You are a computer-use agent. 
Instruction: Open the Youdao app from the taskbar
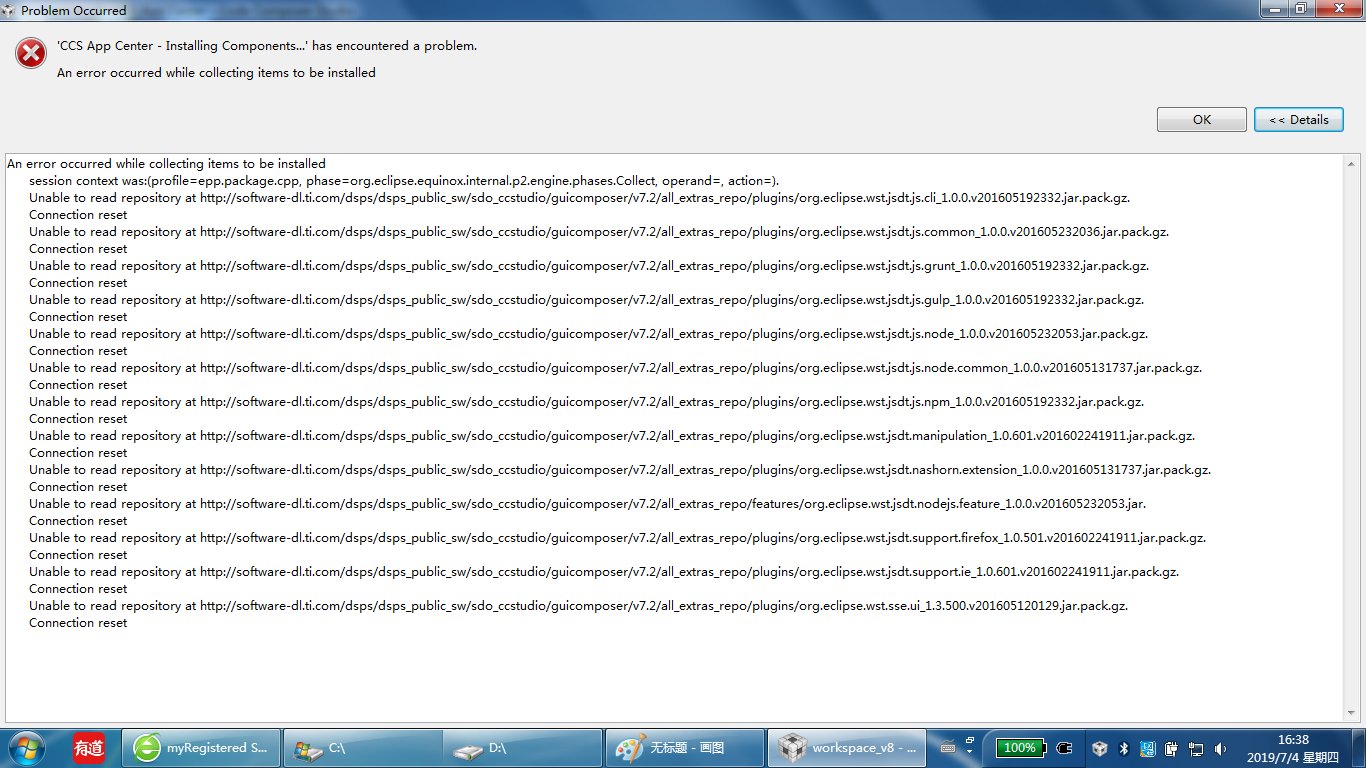point(89,748)
